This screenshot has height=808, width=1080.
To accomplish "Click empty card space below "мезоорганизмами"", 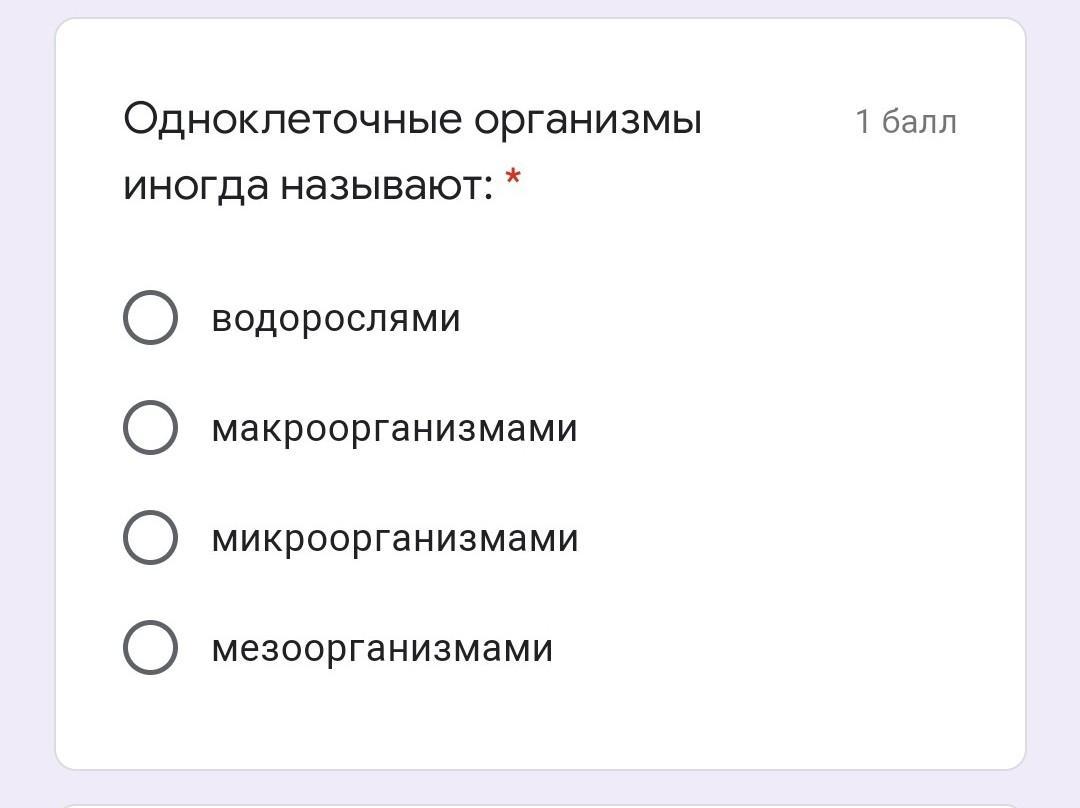I will pos(540,722).
